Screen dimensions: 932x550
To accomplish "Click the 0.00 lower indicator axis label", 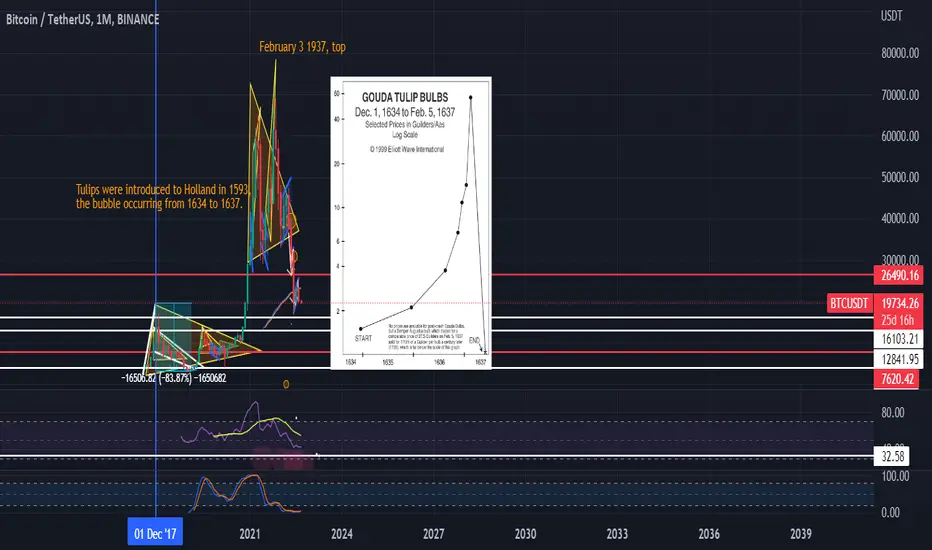I will pos(890,513).
